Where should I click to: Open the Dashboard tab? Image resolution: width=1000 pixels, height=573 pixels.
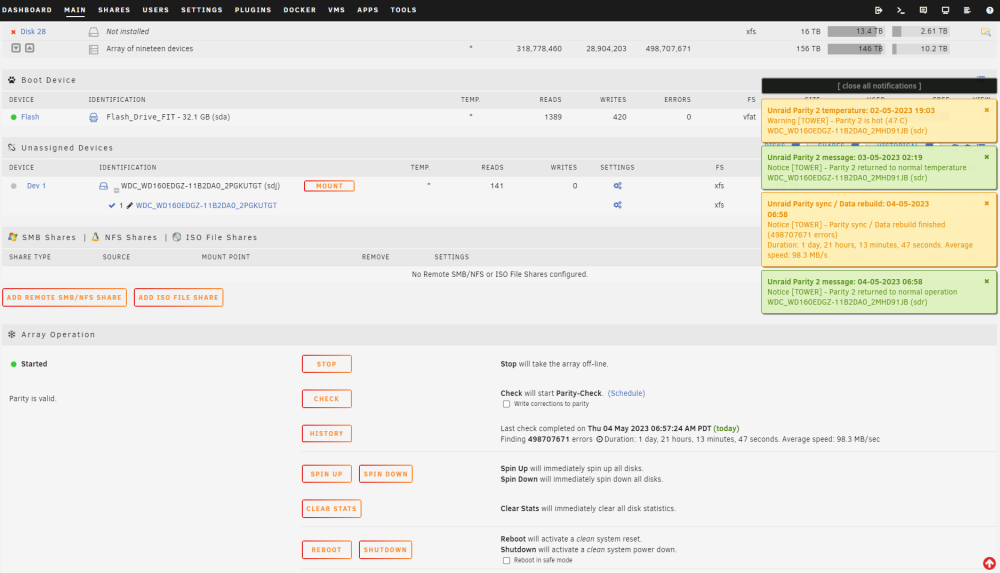27,10
